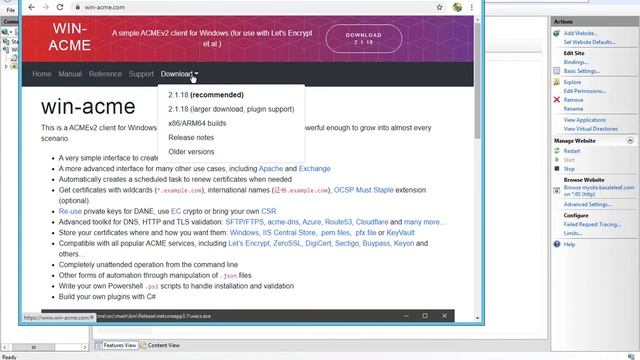Viewport: 640px width, 360px height.
Task: Choose 2.1.18 (recommended) download
Action: 206,95
